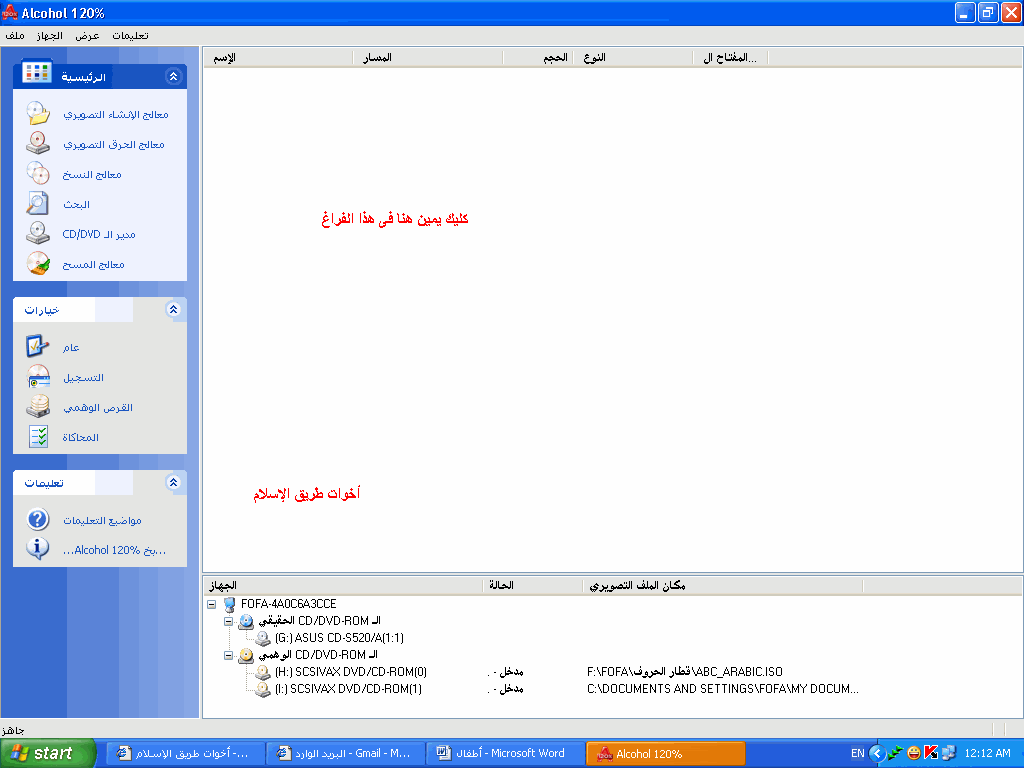Click the معالج الإنشاء التصويري link
This screenshot has height=768, width=1024.
point(116,114)
